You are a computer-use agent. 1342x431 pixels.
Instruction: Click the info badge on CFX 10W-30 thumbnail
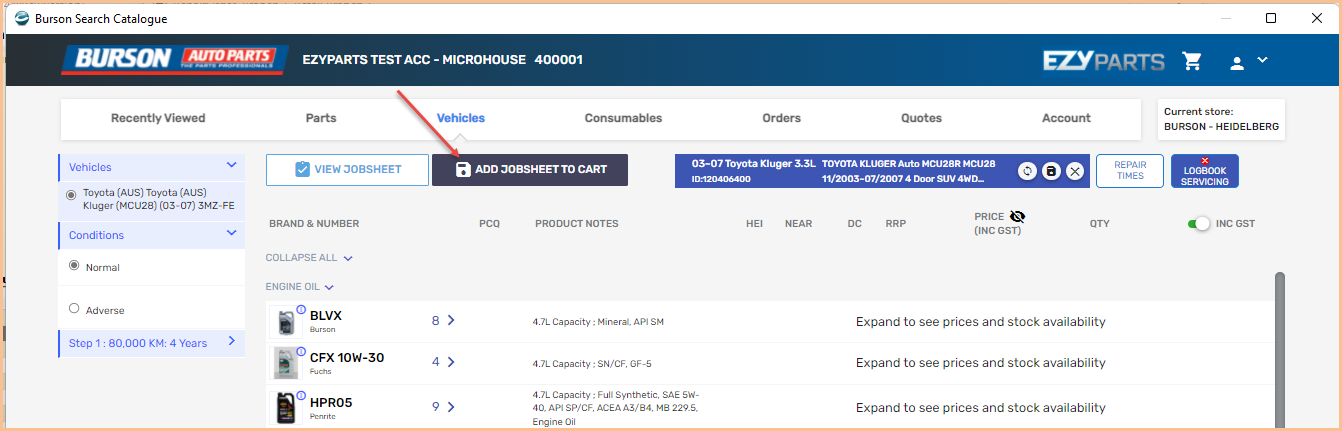click(x=301, y=350)
